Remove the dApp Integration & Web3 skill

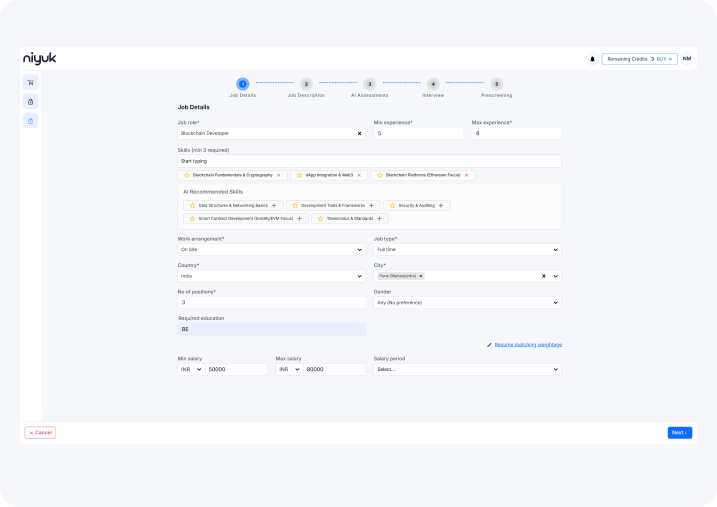coord(359,175)
